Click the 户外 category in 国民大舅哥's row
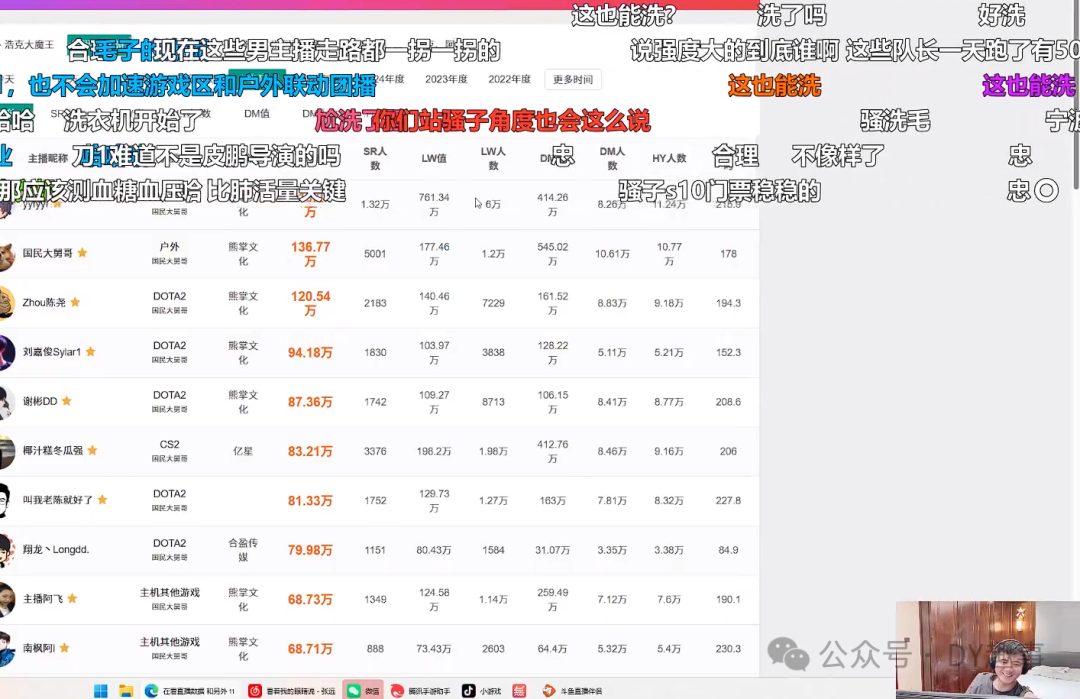The height and width of the screenshot is (699, 1080). (x=169, y=247)
